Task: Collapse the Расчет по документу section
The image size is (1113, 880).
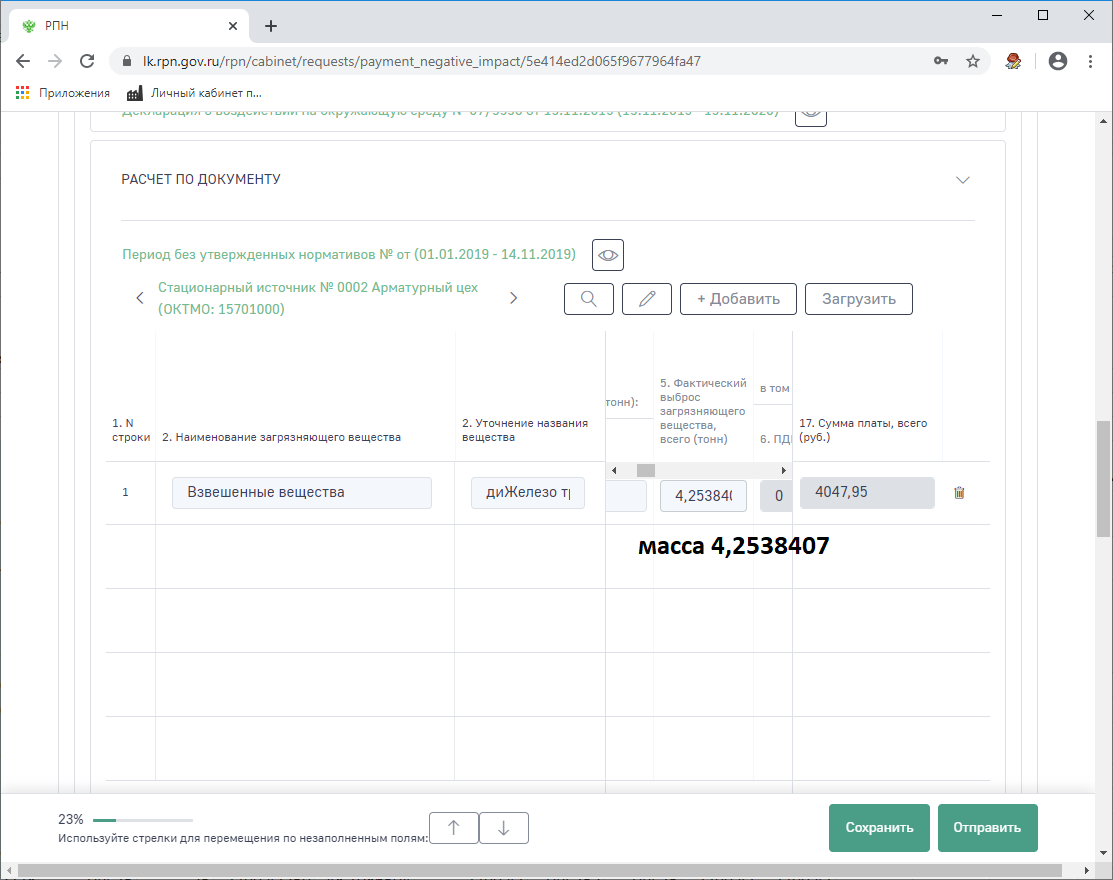Action: (x=963, y=180)
